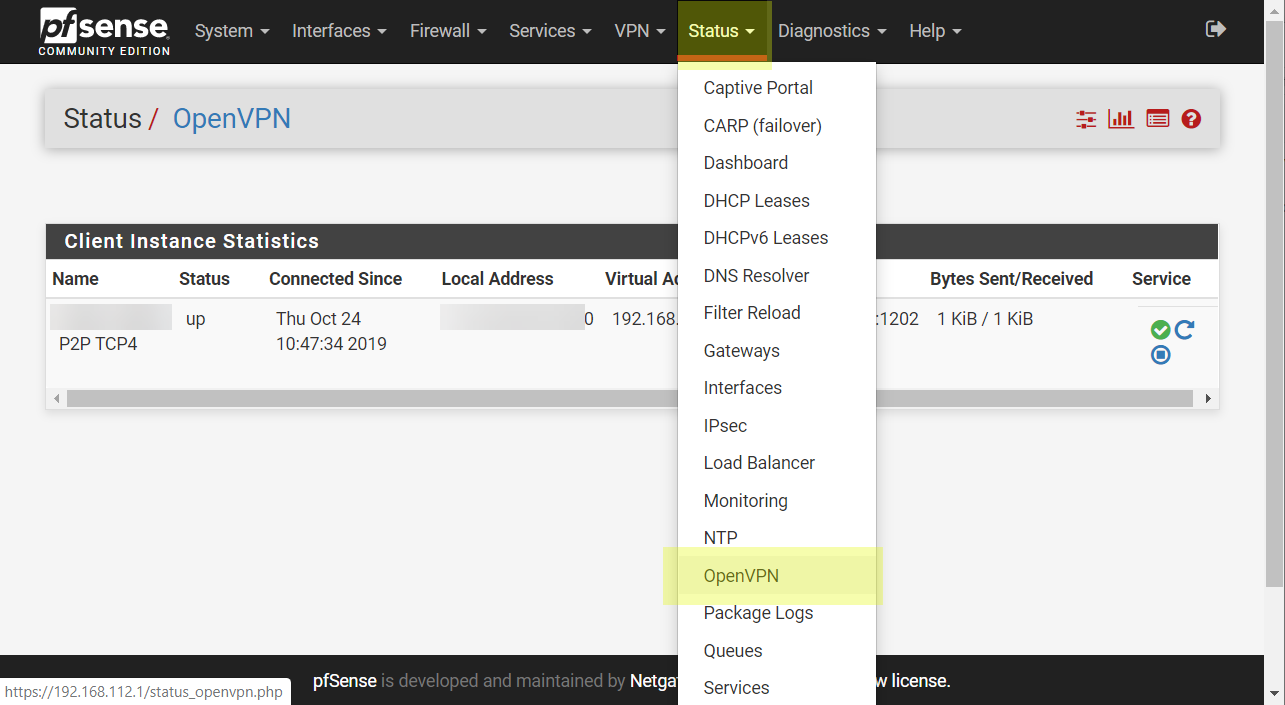Select Queues menu entry
Viewport: 1285px width, 705px height.
(x=777, y=651)
